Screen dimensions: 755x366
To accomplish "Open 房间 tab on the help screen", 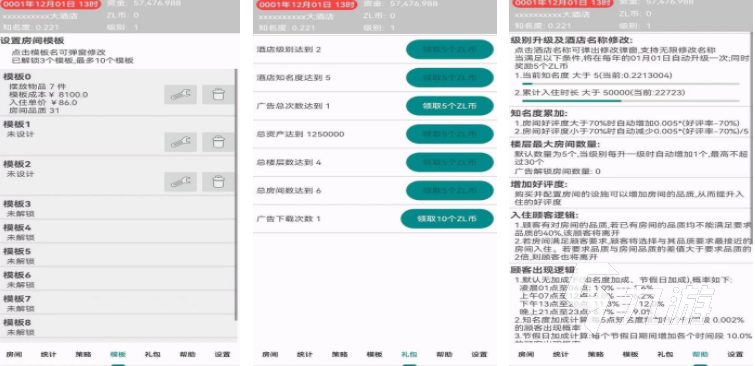I will 526,354.
